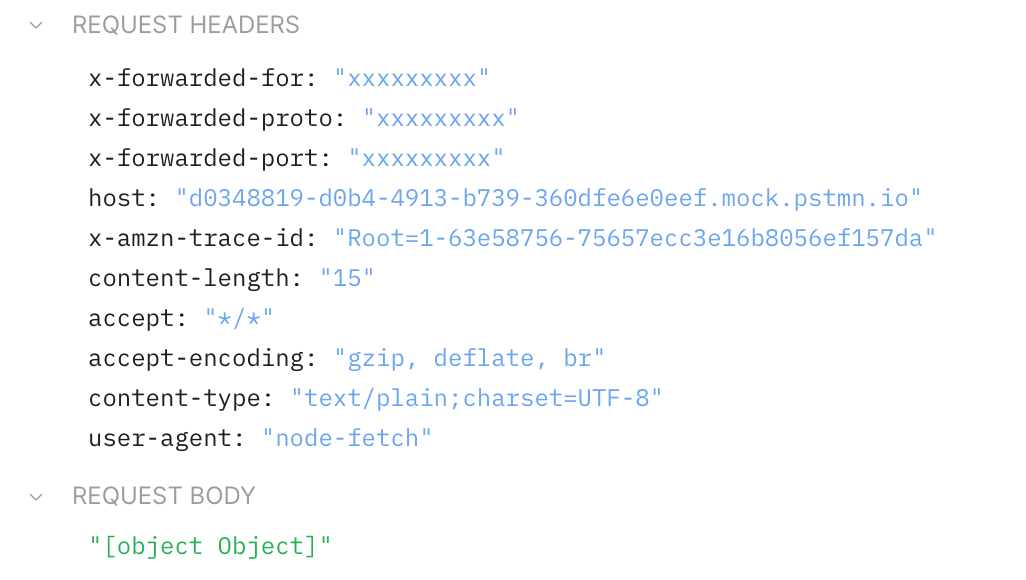
Task: Select the x-amzn-trace-id Root value
Action: click(x=637, y=238)
